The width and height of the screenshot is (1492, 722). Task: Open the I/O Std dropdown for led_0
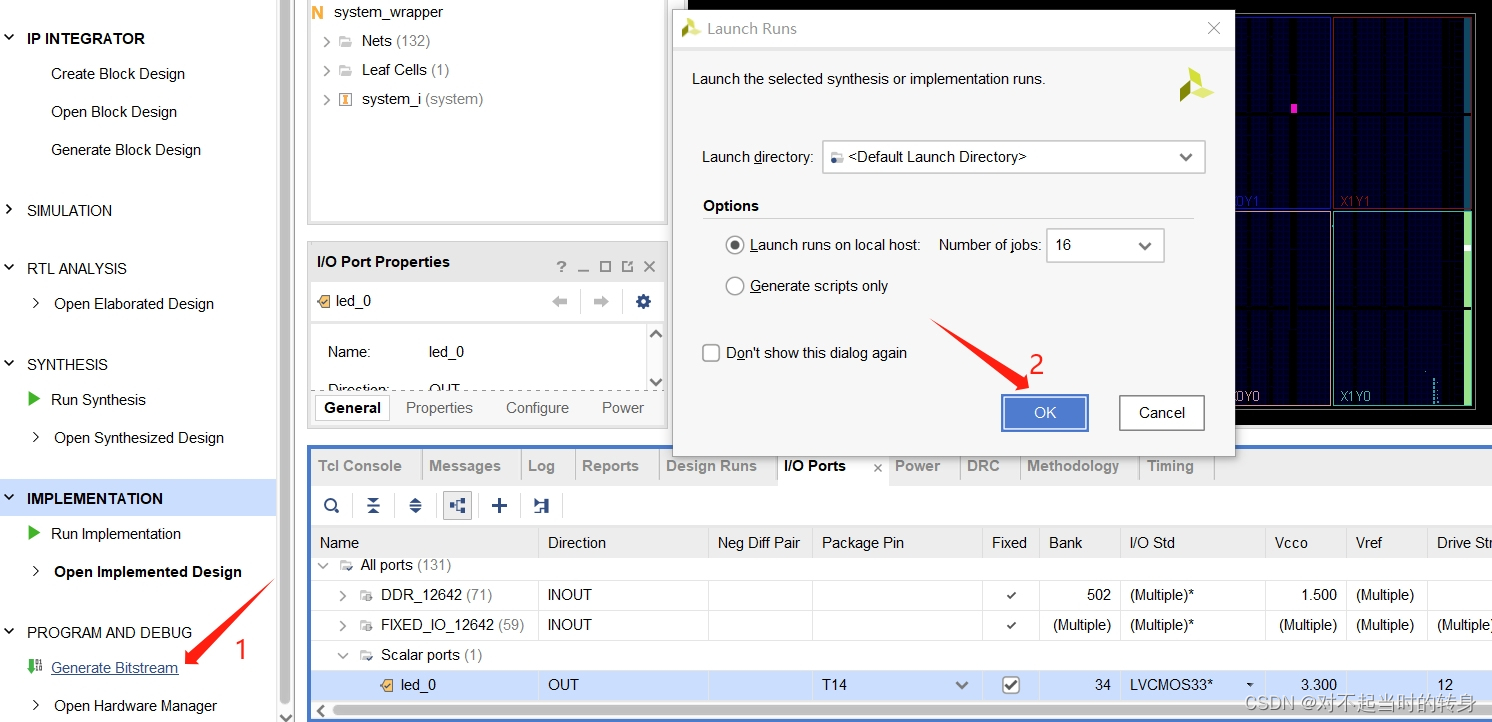point(1250,685)
